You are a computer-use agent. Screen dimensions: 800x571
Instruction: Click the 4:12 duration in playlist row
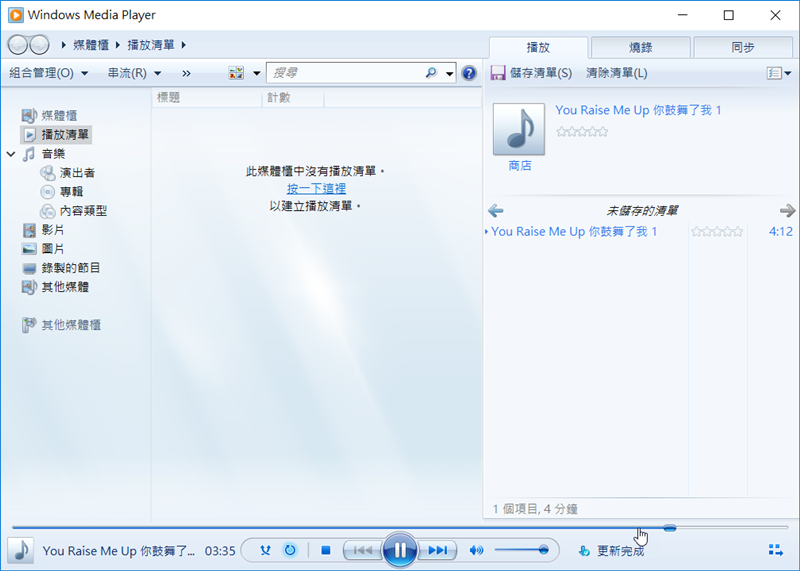(781, 232)
